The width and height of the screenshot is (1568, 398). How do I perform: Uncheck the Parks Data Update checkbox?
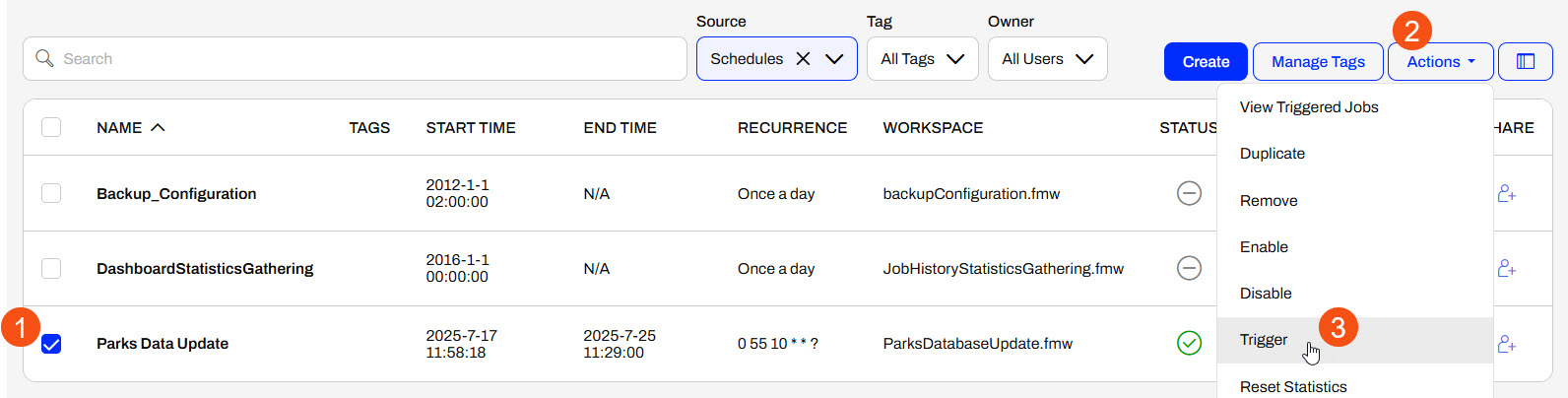pyautogui.click(x=51, y=344)
